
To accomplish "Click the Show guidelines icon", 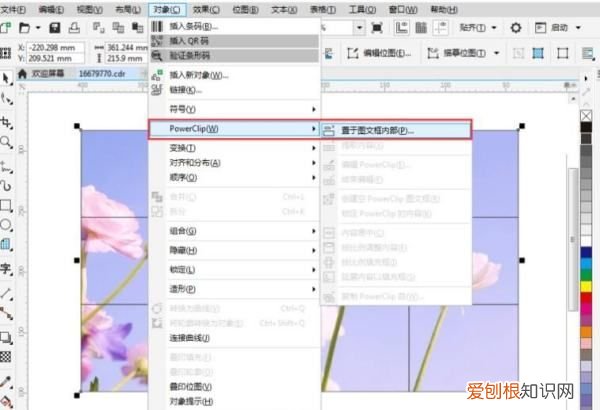I will (x=441, y=28).
